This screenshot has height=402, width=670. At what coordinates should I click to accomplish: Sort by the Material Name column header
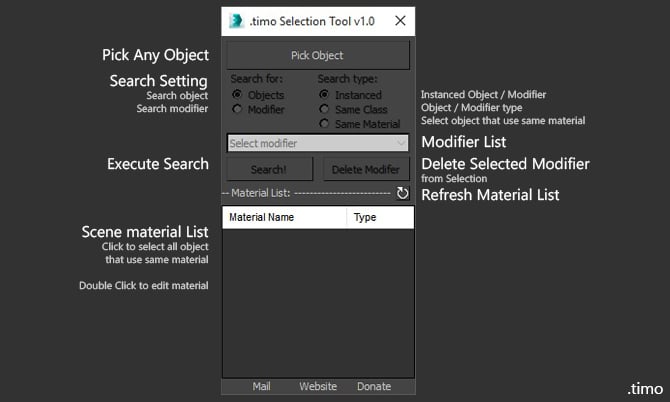(x=285, y=217)
